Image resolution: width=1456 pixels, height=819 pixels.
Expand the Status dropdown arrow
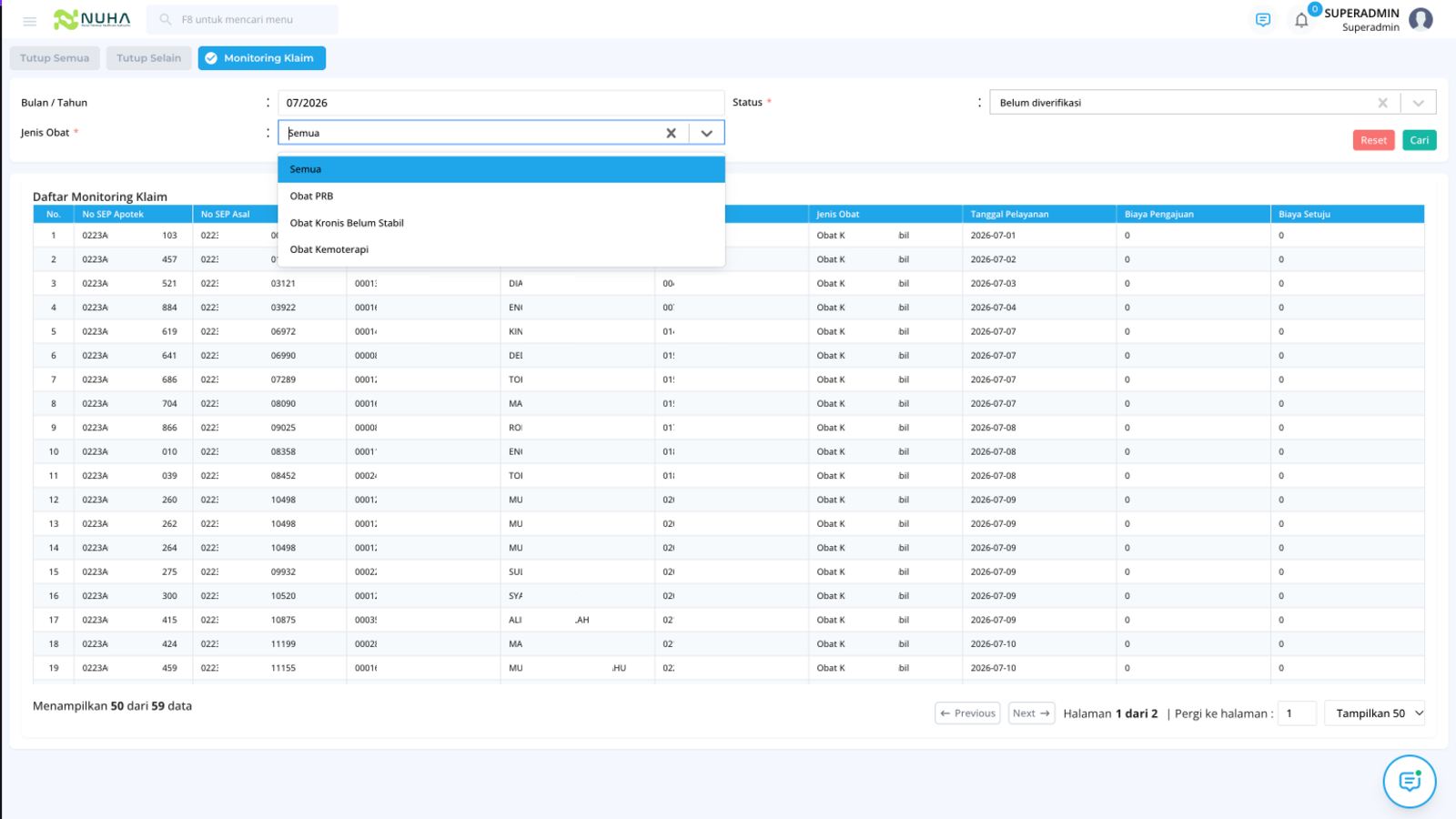click(1418, 103)
